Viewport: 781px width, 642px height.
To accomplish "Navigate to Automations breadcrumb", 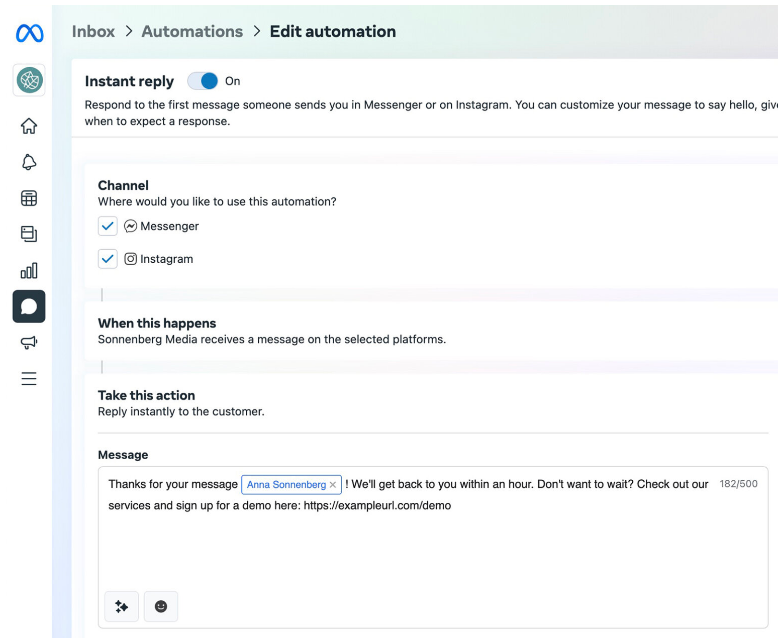I will pyautogui.click(x=192, y=32).
